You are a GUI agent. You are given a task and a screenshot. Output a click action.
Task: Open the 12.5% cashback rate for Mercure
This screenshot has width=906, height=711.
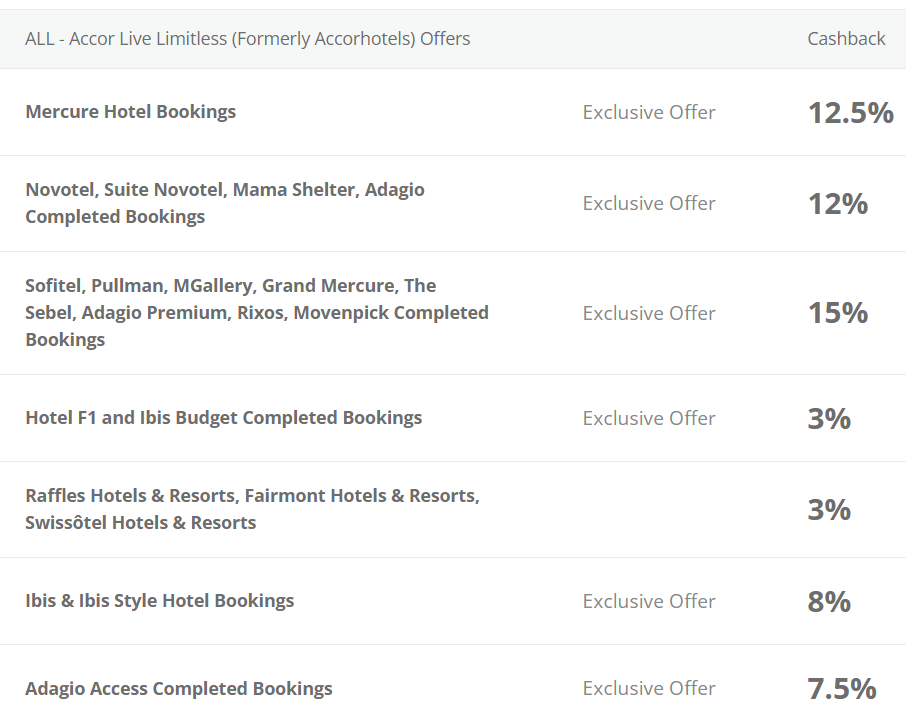coord(851,112)
